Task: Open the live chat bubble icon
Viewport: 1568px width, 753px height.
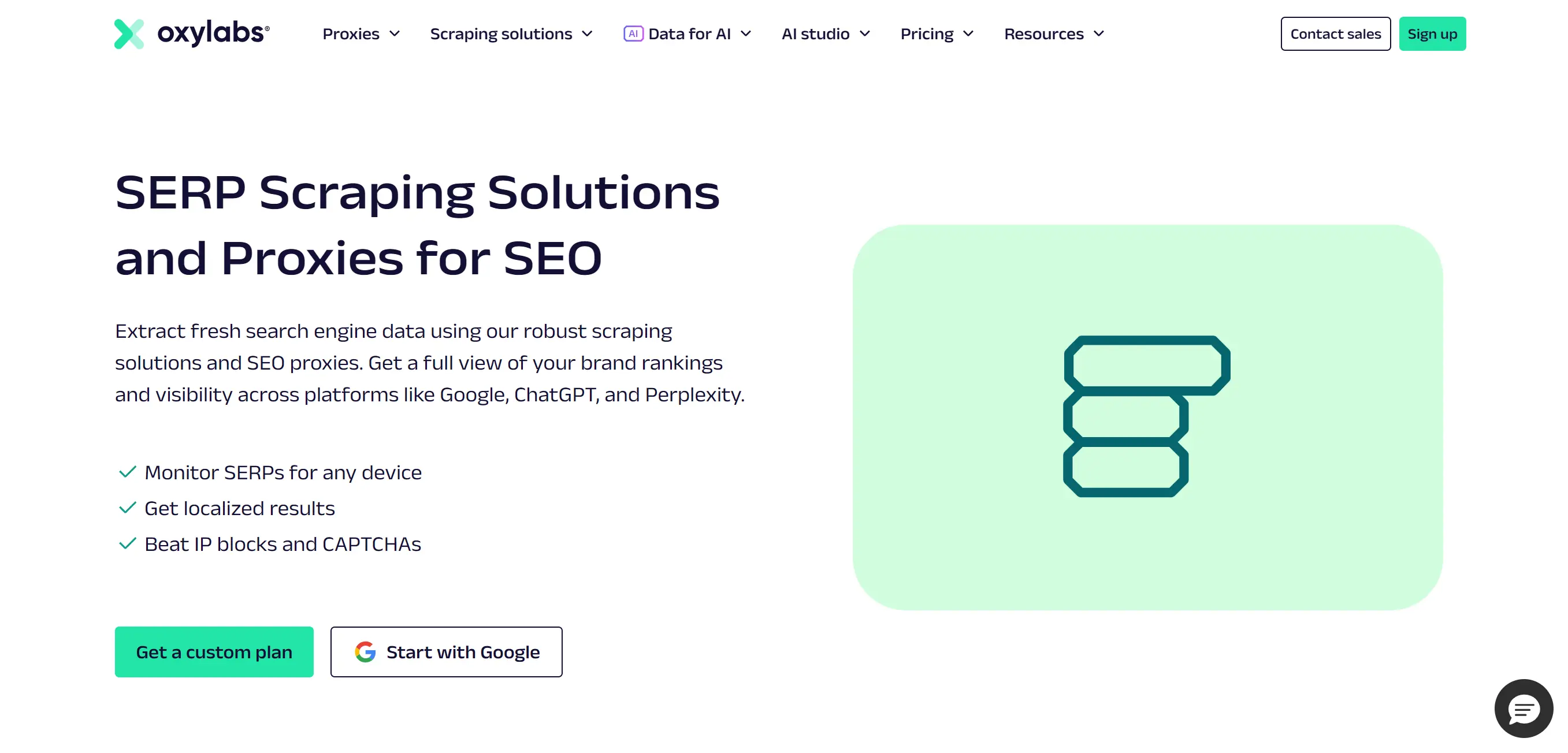Action: point(1524,709)
